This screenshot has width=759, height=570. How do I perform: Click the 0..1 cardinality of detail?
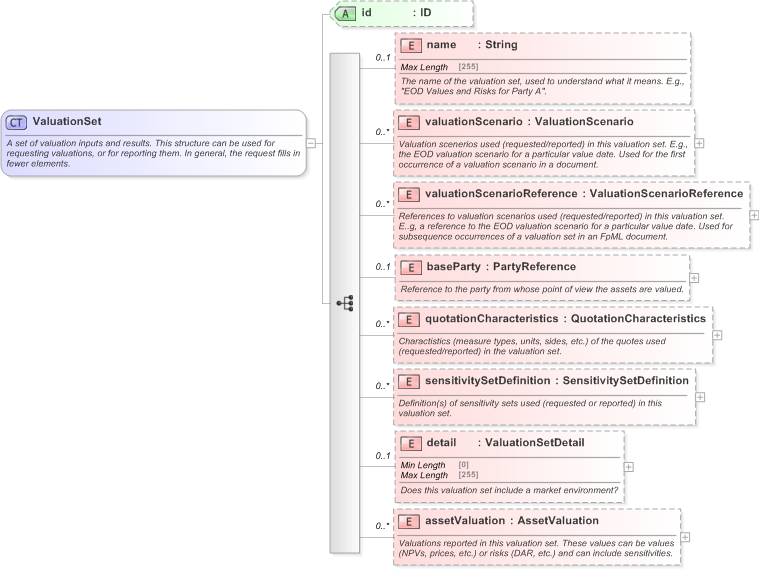pyautogui.click(x=383, y=456)
